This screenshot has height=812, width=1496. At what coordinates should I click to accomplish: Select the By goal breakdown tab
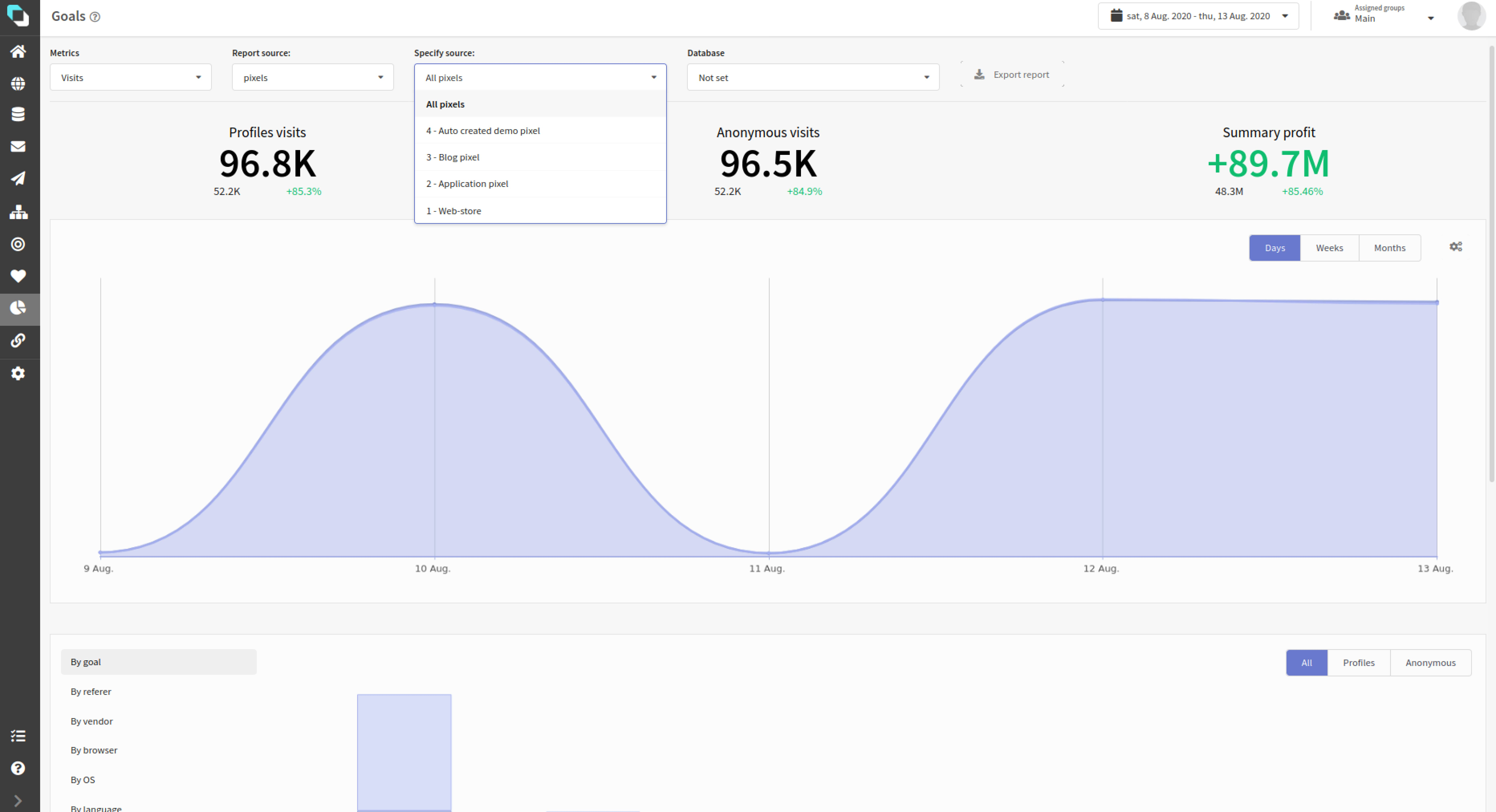click(x=159, y=662)
